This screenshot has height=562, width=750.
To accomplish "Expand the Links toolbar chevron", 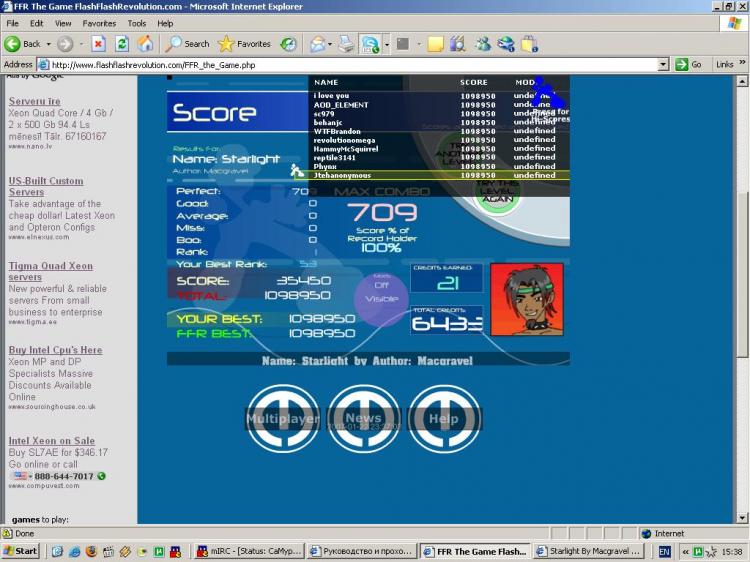I will point(741,64).
